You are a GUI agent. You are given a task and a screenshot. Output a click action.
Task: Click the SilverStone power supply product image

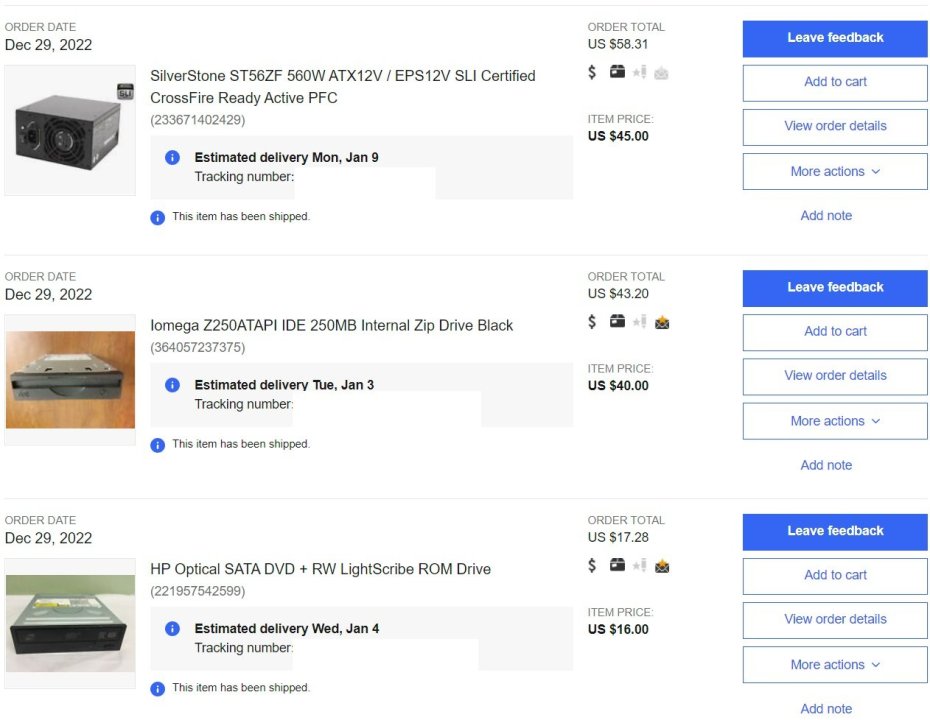pyautogui.click(x=70, y=131)
